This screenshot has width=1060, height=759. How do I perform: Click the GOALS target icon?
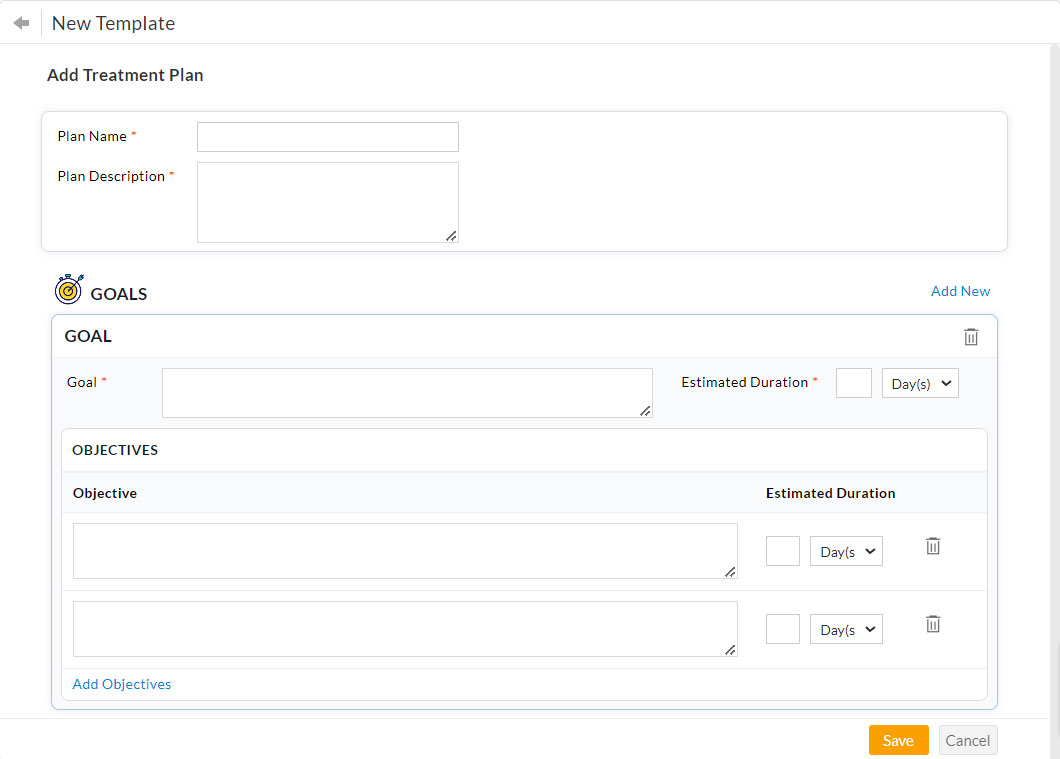(69, 288)
